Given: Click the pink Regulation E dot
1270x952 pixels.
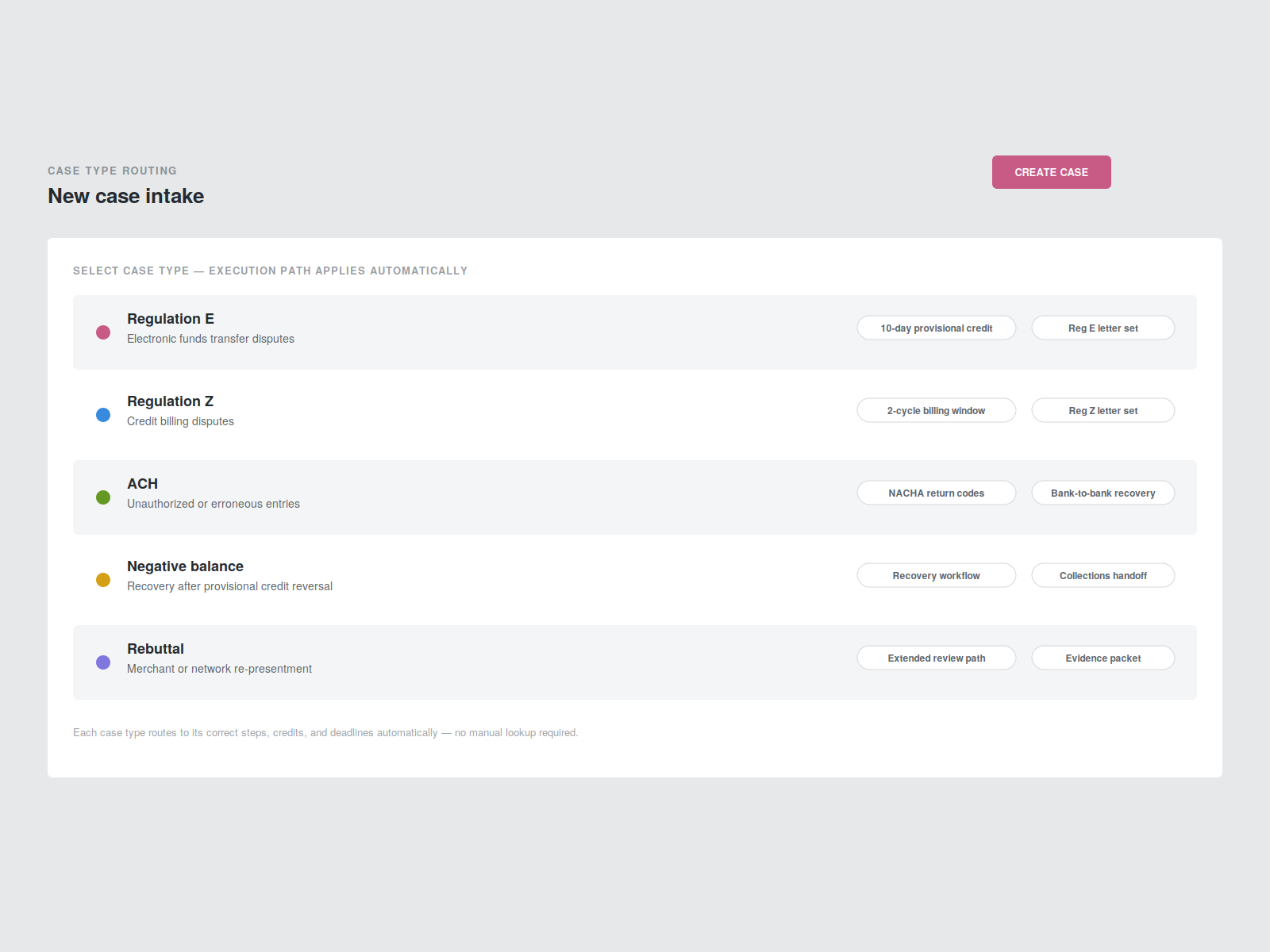Looking at the screenshot, I should coord(103,332).
